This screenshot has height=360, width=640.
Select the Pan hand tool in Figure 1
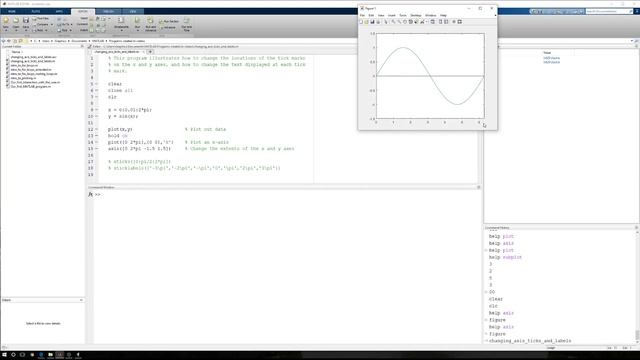405,22
